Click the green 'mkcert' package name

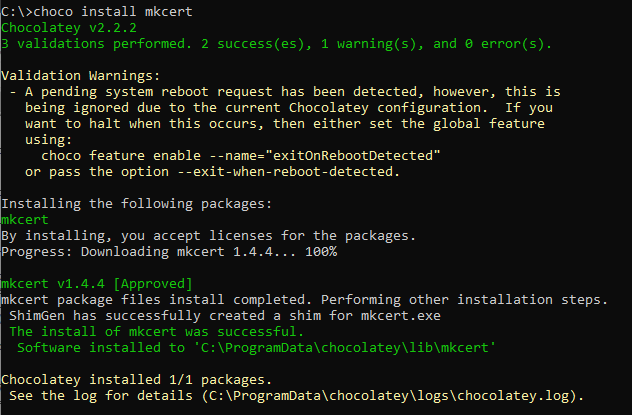pyautogui.click(x=25, y=220)
